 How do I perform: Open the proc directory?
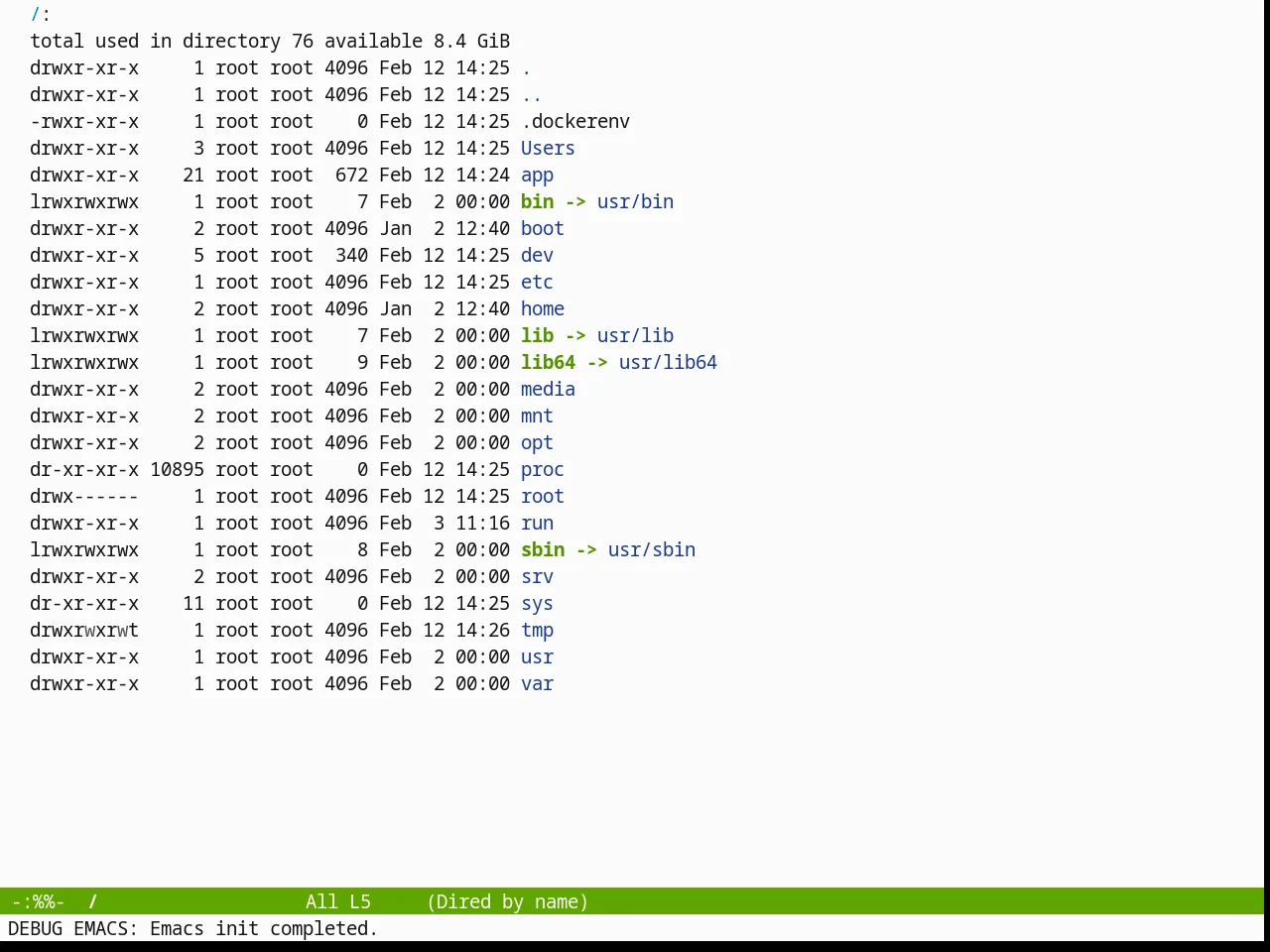pos(542,469)
